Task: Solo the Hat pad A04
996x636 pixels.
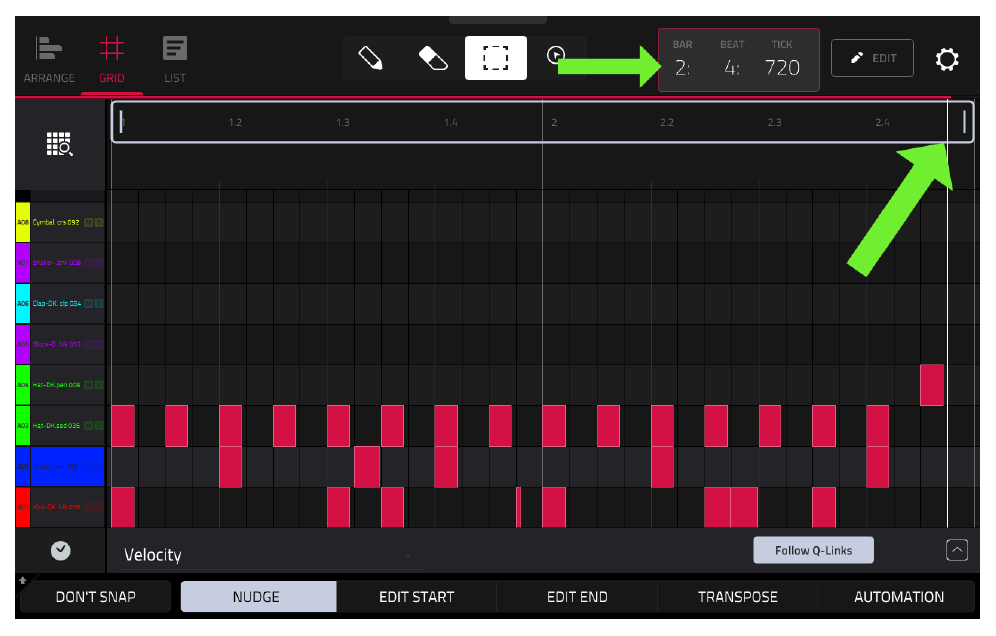Action: [98, 384]
